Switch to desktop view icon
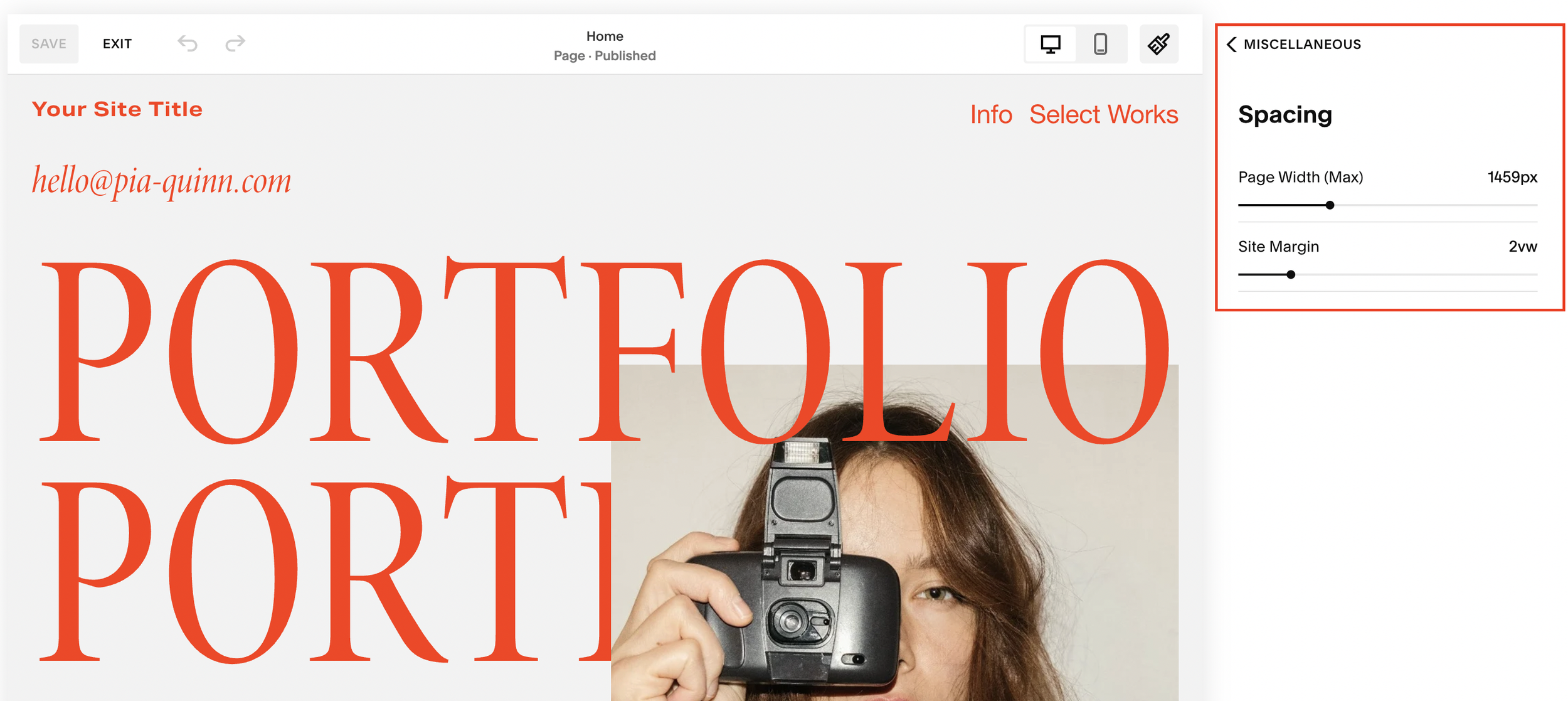The height and width of the screenshot is (701, 1568). click(1051, 44)
